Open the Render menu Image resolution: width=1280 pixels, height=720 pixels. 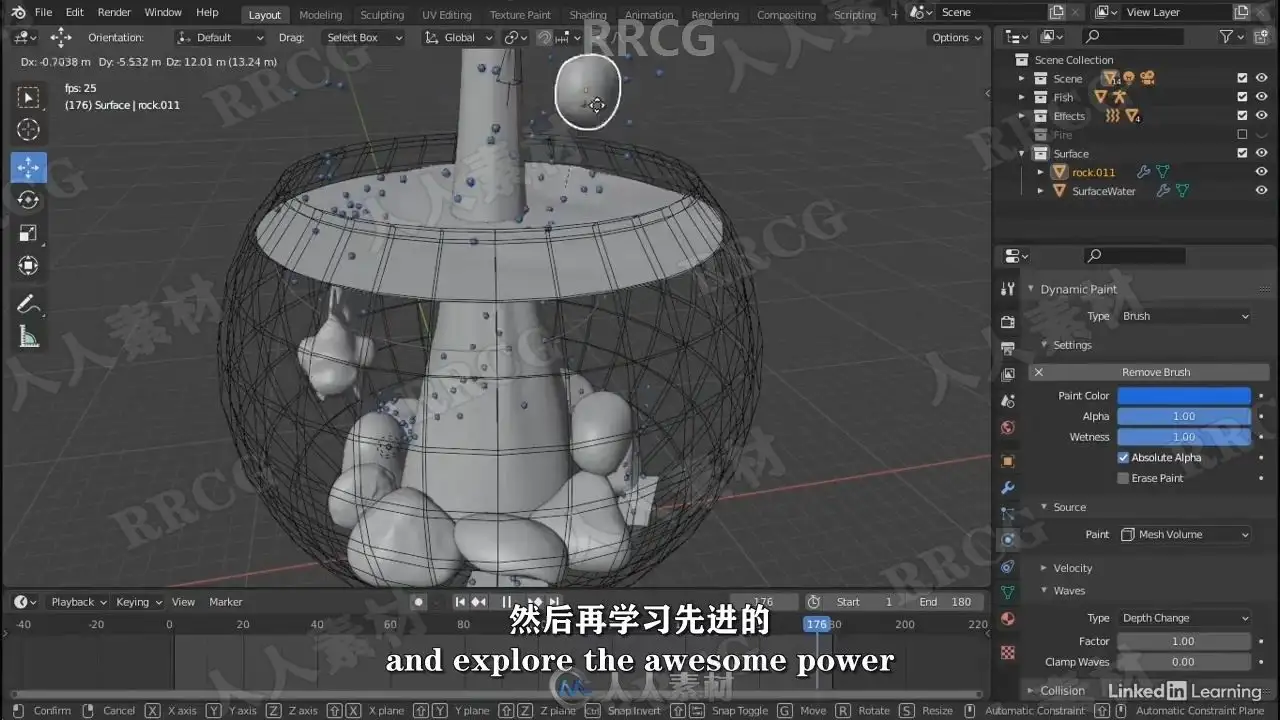pos(114,12)
